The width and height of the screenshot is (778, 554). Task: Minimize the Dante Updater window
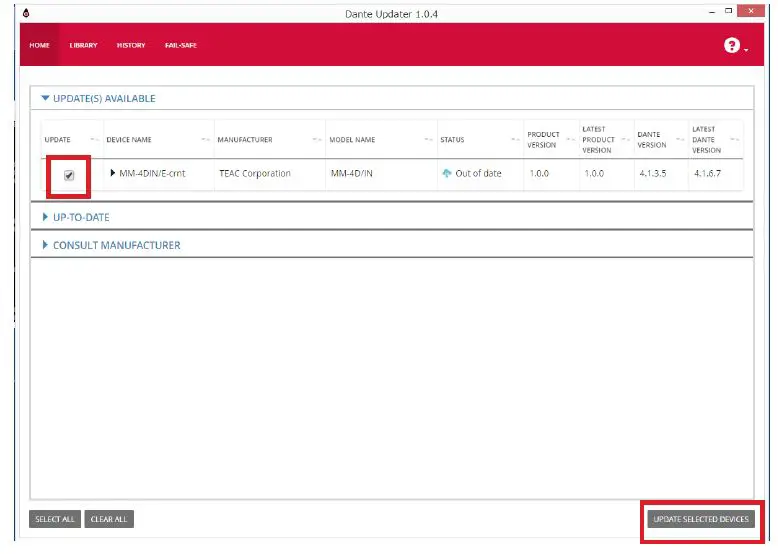712,11
